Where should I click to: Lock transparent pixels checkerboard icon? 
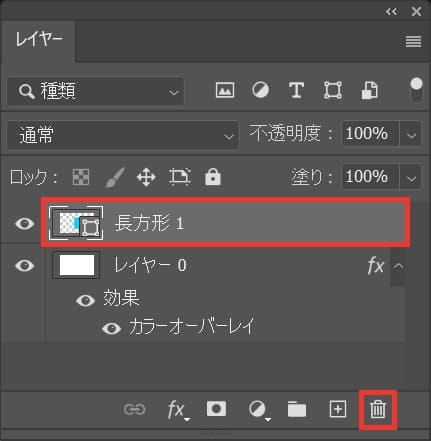click(x=81, y=177)
